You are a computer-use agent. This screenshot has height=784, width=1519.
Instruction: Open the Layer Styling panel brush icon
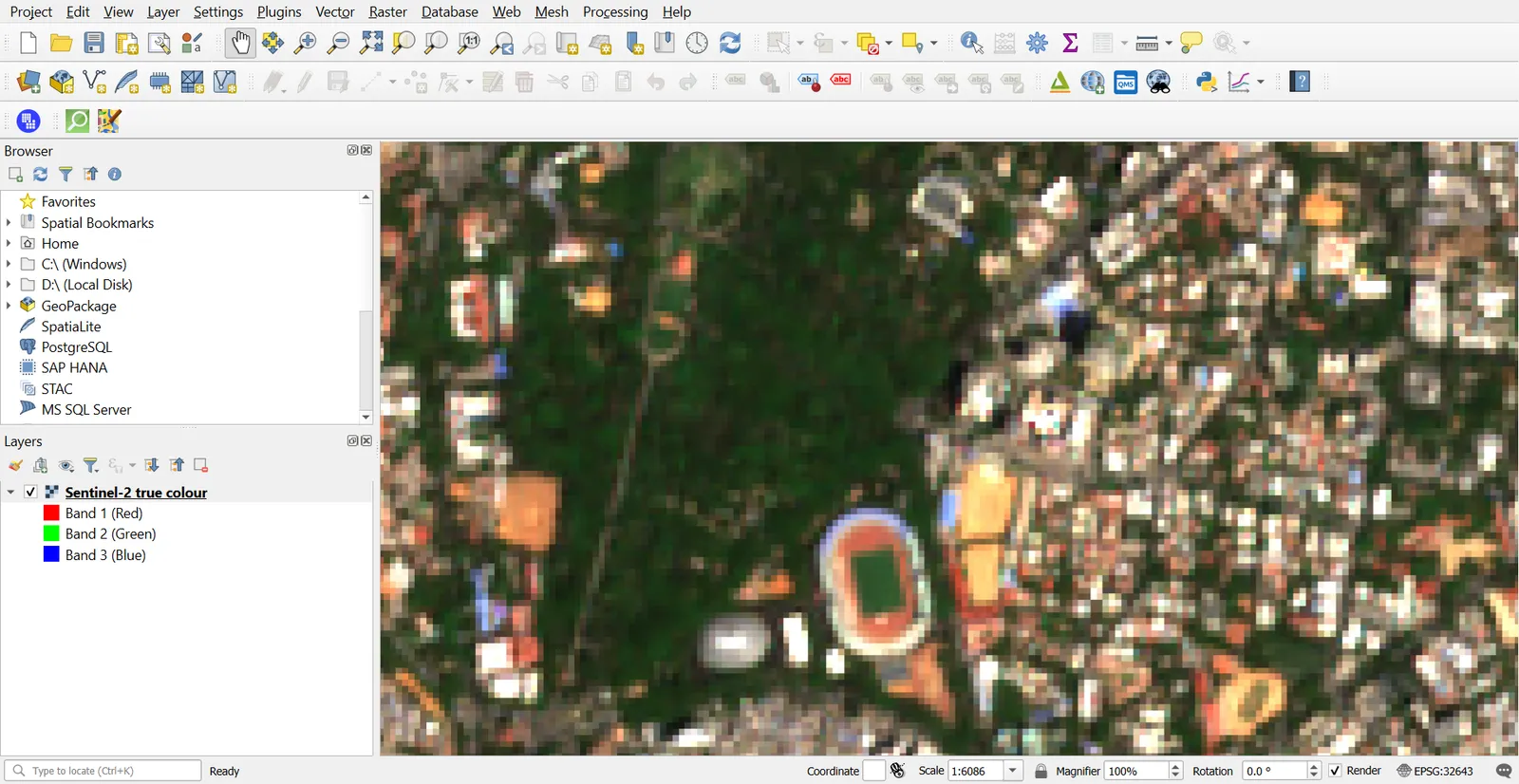tap(16, 465)
